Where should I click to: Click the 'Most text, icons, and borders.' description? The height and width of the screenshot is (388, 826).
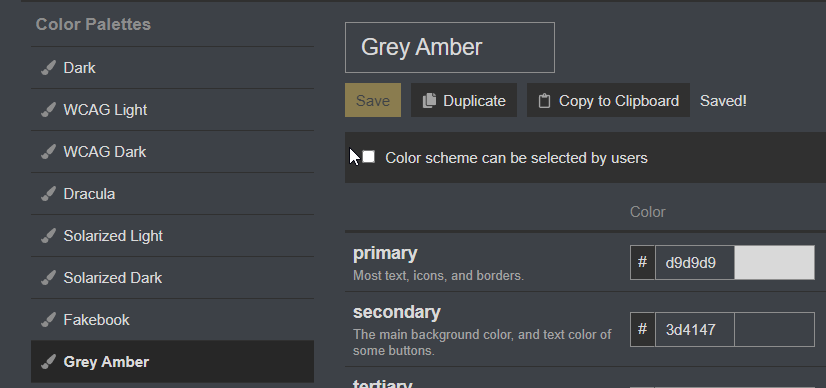(438, 275)
